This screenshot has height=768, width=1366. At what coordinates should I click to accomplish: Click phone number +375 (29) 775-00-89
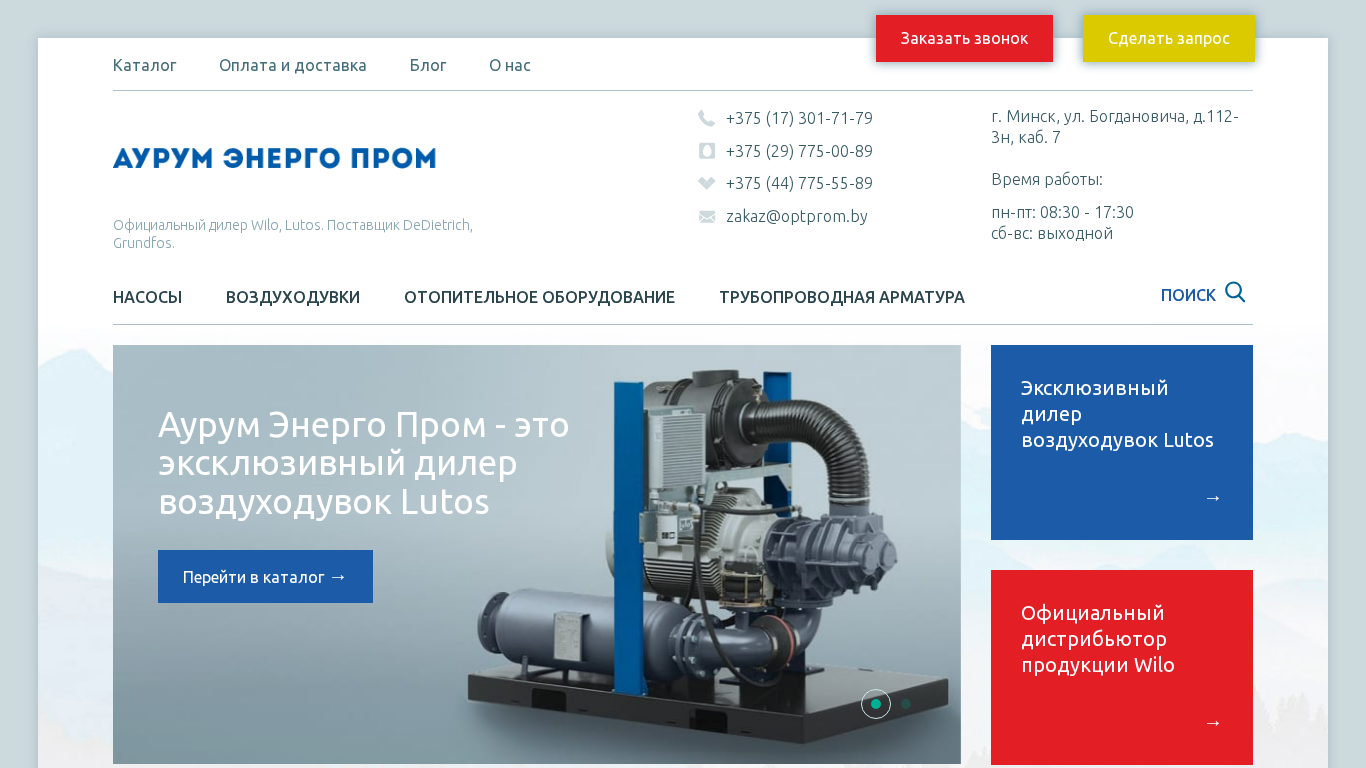pos(799,151)
